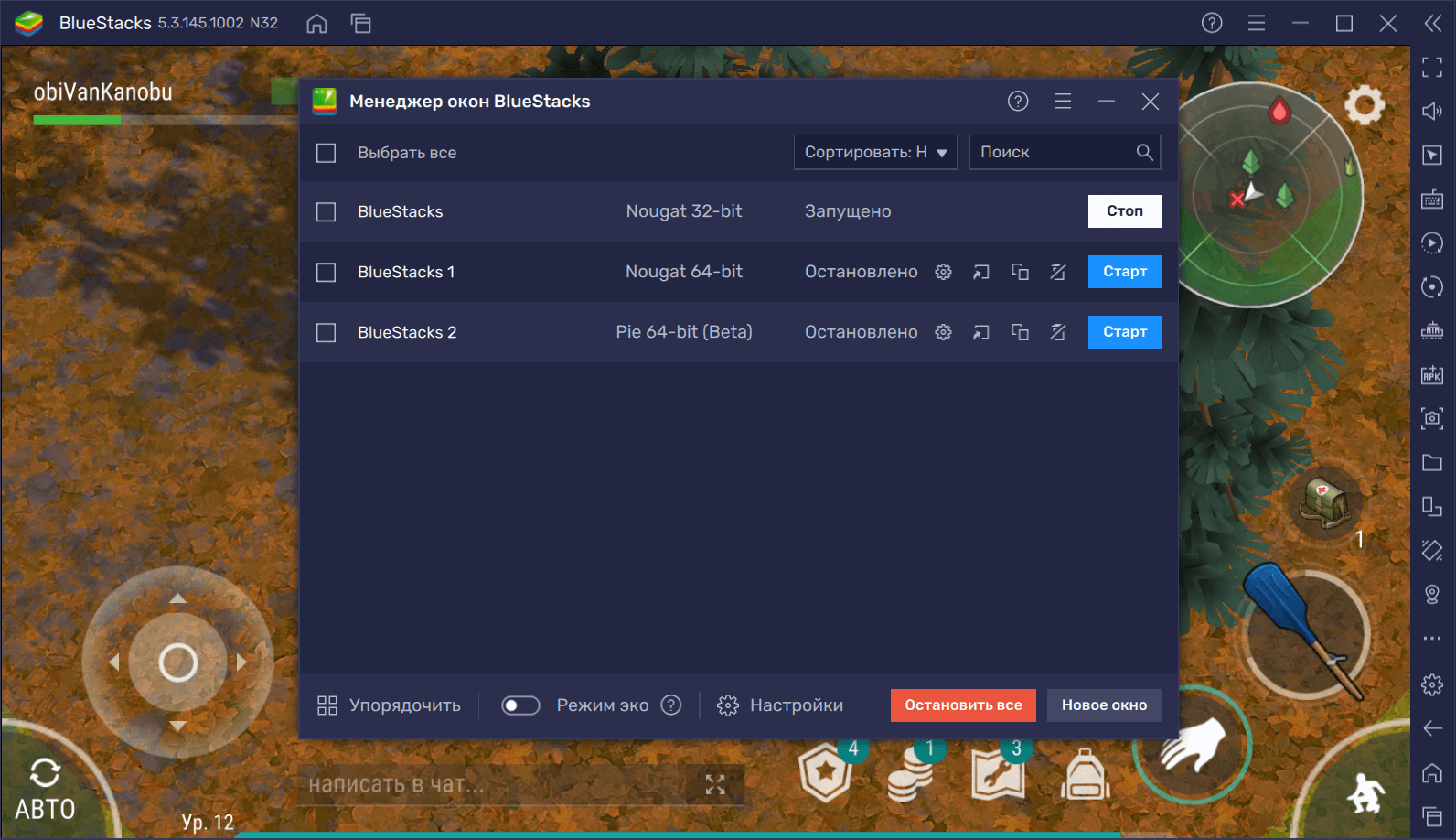Open hamburger menu in window manager title bar

[1063, 102]
